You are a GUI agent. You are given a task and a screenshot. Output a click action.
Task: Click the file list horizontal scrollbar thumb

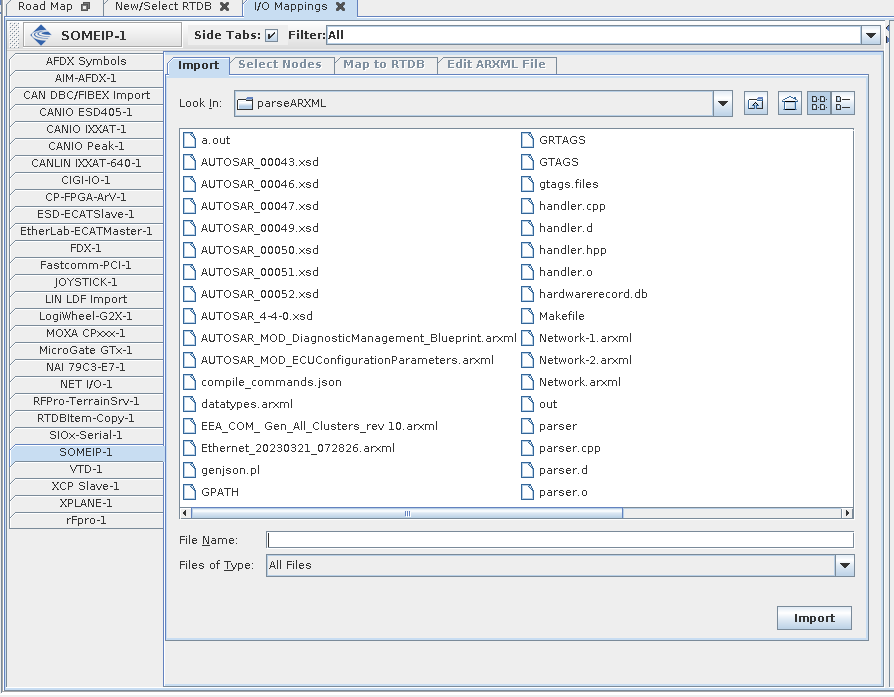[x=407, y=513]
